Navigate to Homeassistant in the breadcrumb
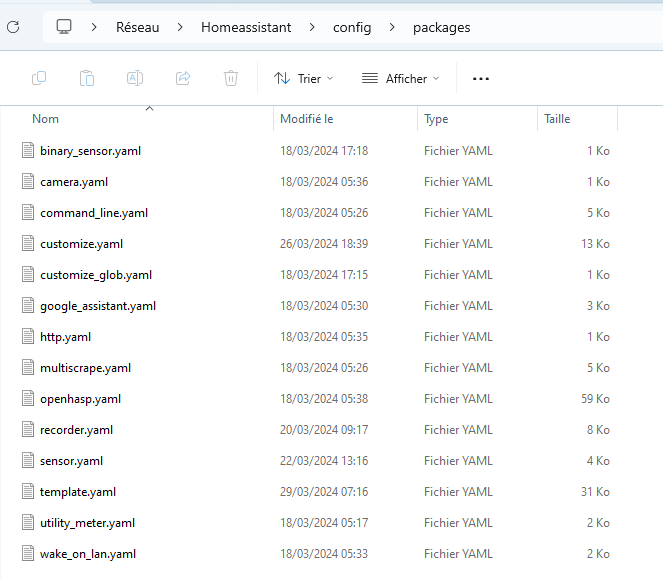This screenshot has width=663, height=580. (x=246, y=27)
